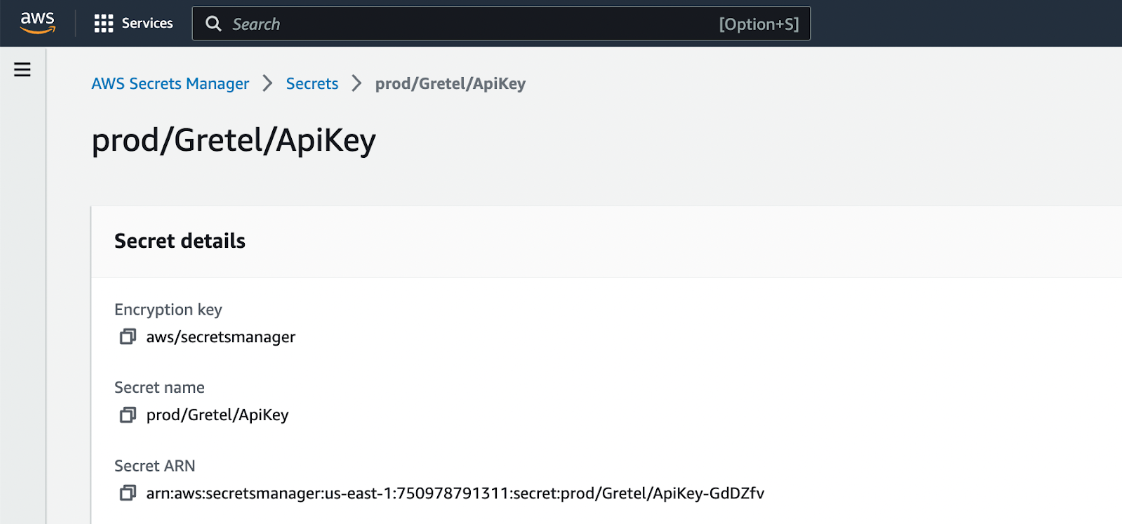Click the aws/secretsmanager encryption key text

221,337
